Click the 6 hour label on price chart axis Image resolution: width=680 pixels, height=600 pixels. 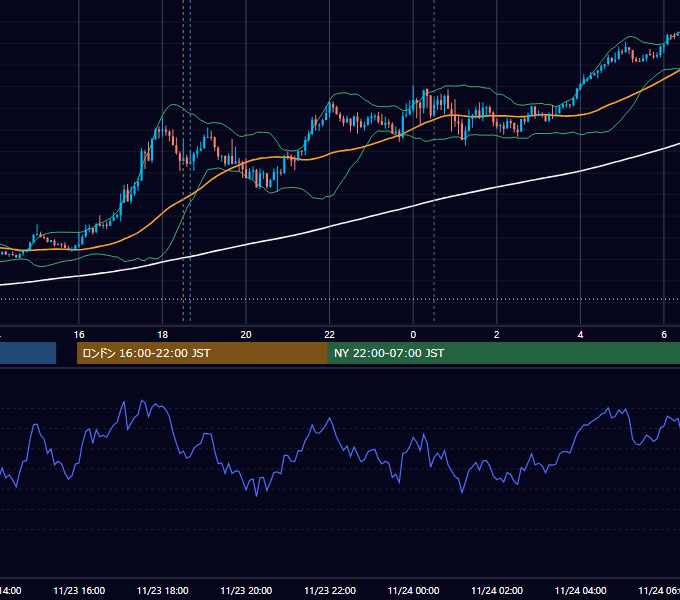tap(664, 335)
